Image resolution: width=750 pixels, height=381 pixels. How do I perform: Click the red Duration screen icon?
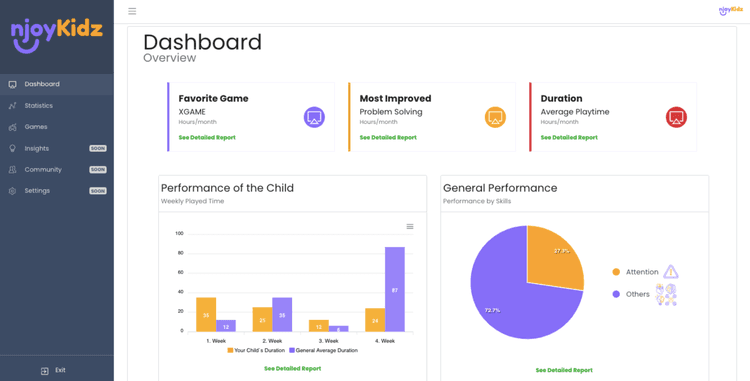[676, 117]
